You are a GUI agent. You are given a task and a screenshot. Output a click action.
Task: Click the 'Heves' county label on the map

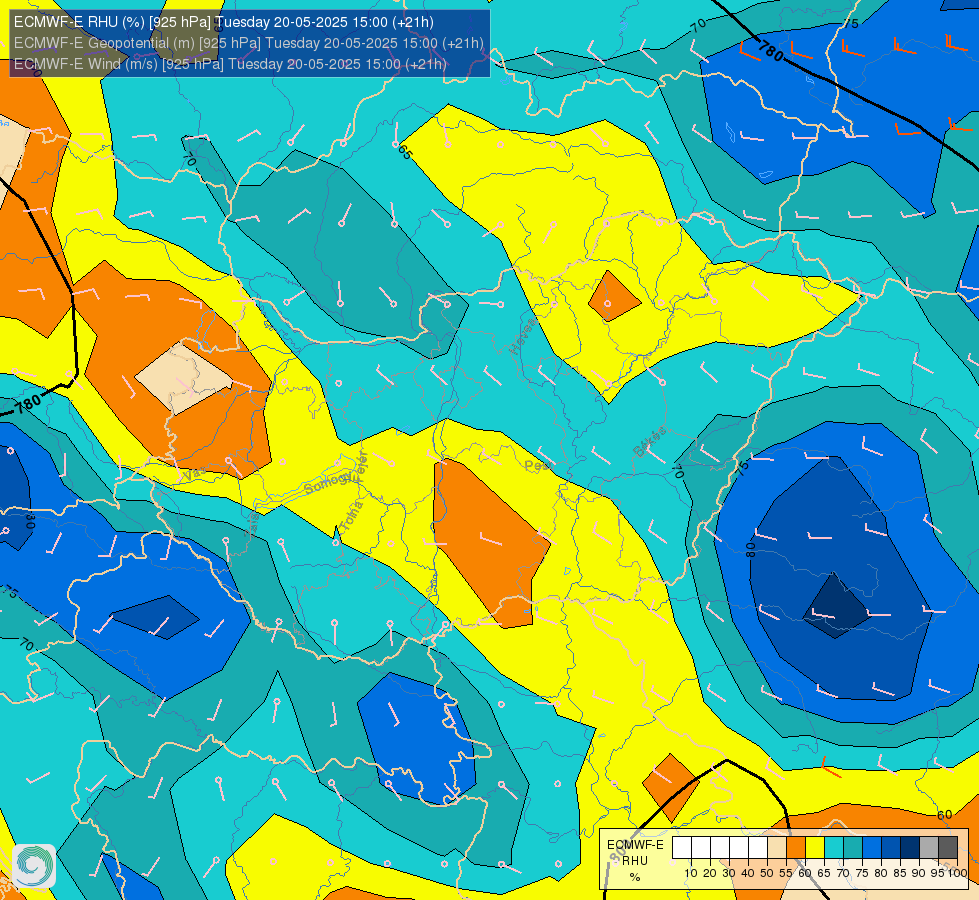(523, 336)
